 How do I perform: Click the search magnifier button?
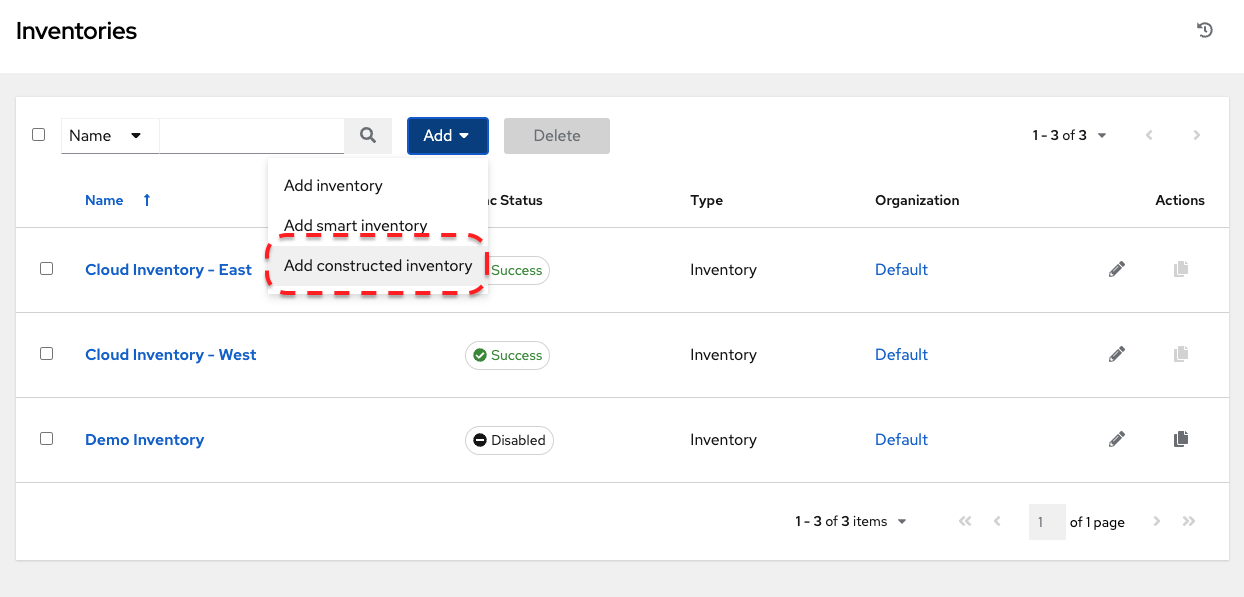(x=368, y=135)
